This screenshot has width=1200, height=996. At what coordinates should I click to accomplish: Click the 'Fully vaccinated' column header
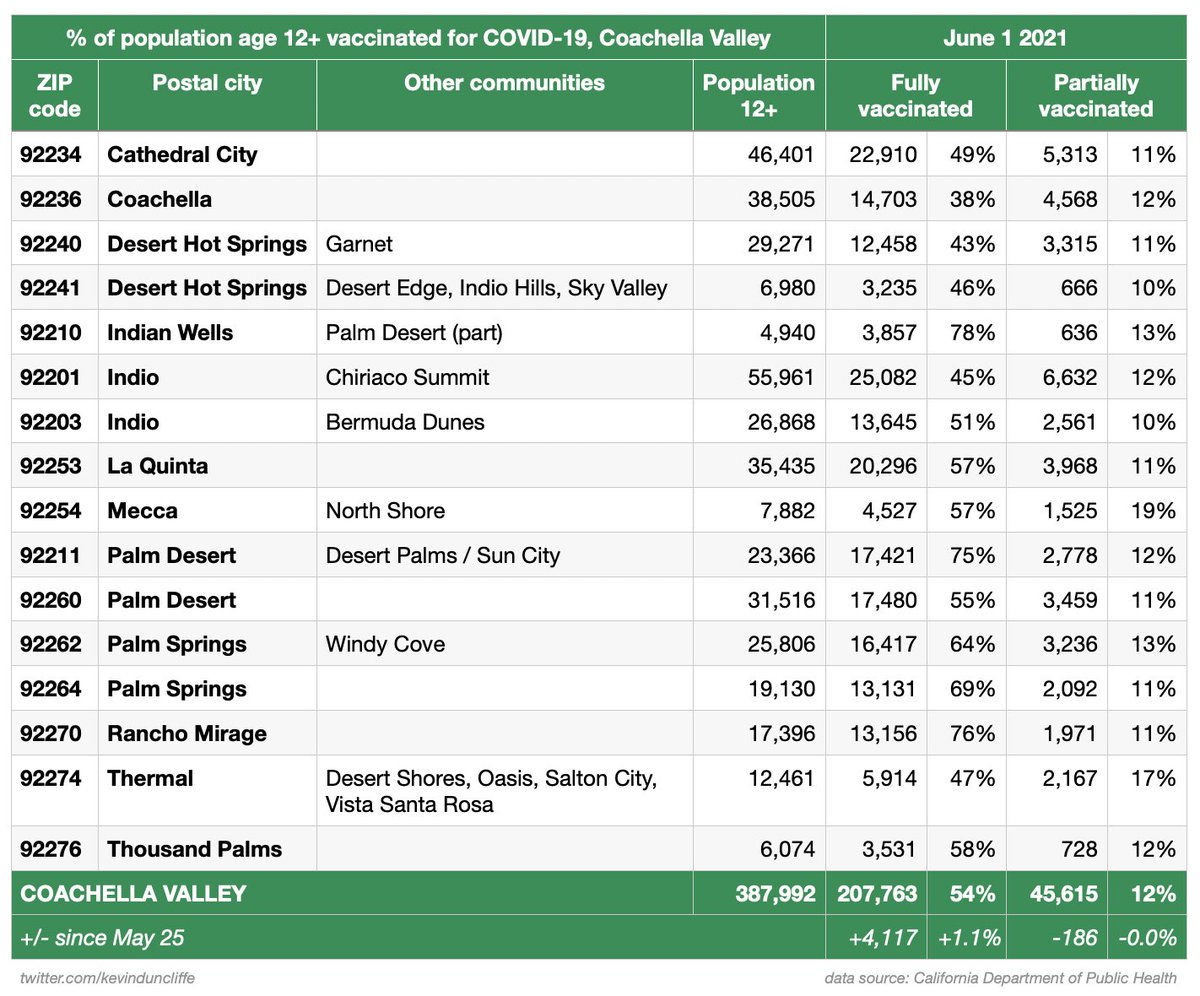(915, 95)
